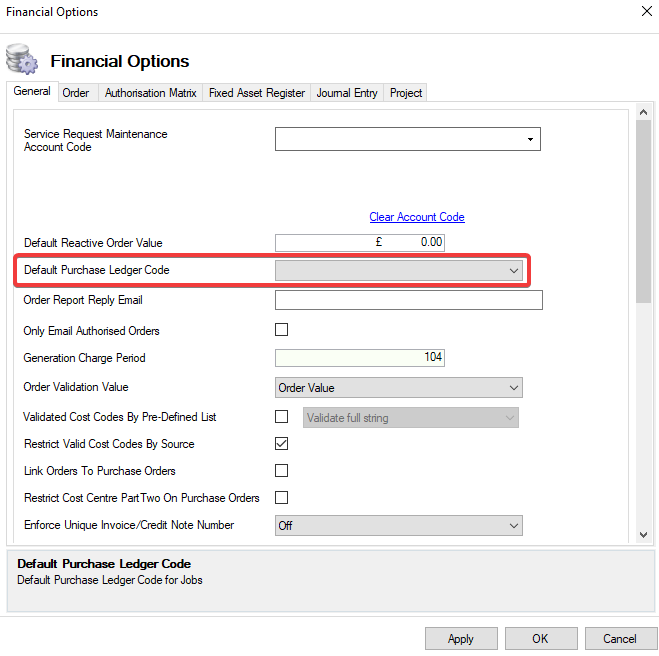Go to the Journal Entry tab
This screenshot has height=656, width=659.
coord(347,93)
